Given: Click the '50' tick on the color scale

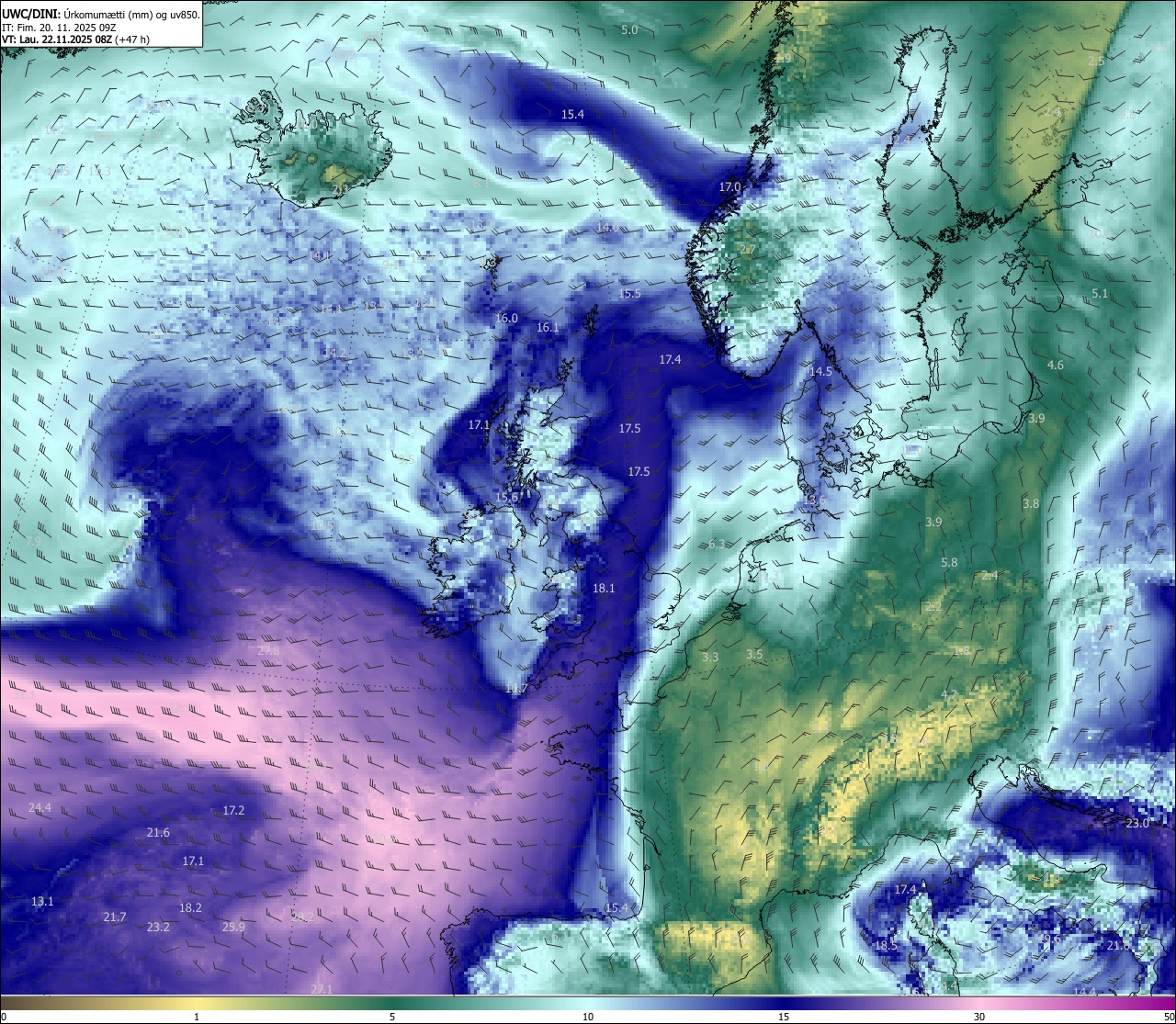Looking at the screenshot, I should coord(1169,1017).
